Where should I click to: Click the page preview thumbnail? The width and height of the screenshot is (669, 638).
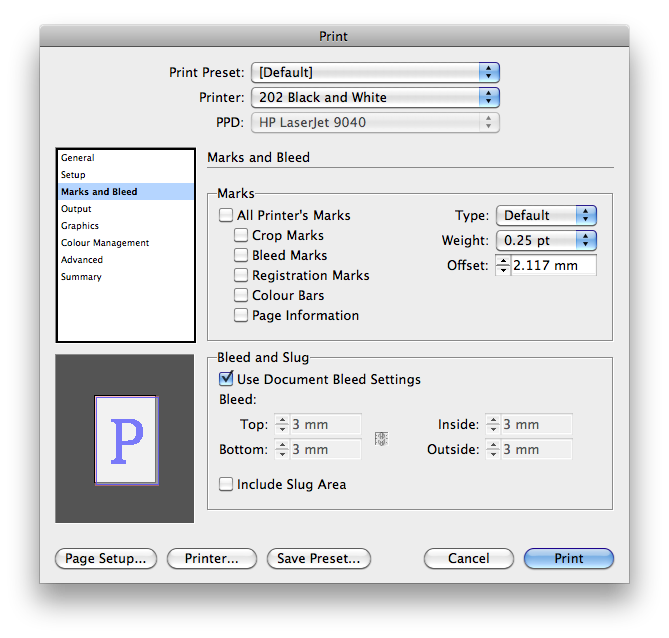click(x=126, y=439)
